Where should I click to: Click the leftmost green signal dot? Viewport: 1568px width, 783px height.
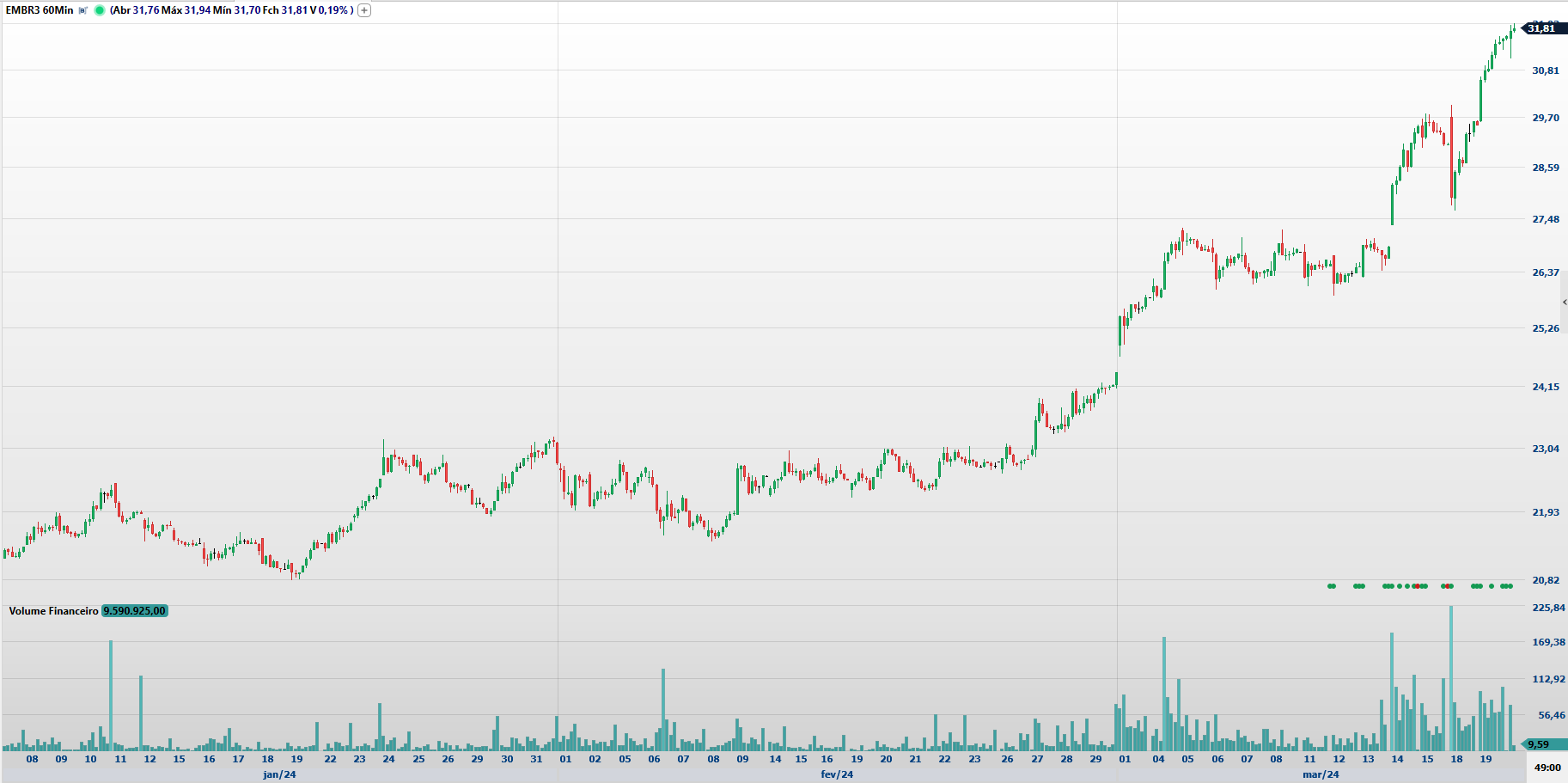point(1330,586)
